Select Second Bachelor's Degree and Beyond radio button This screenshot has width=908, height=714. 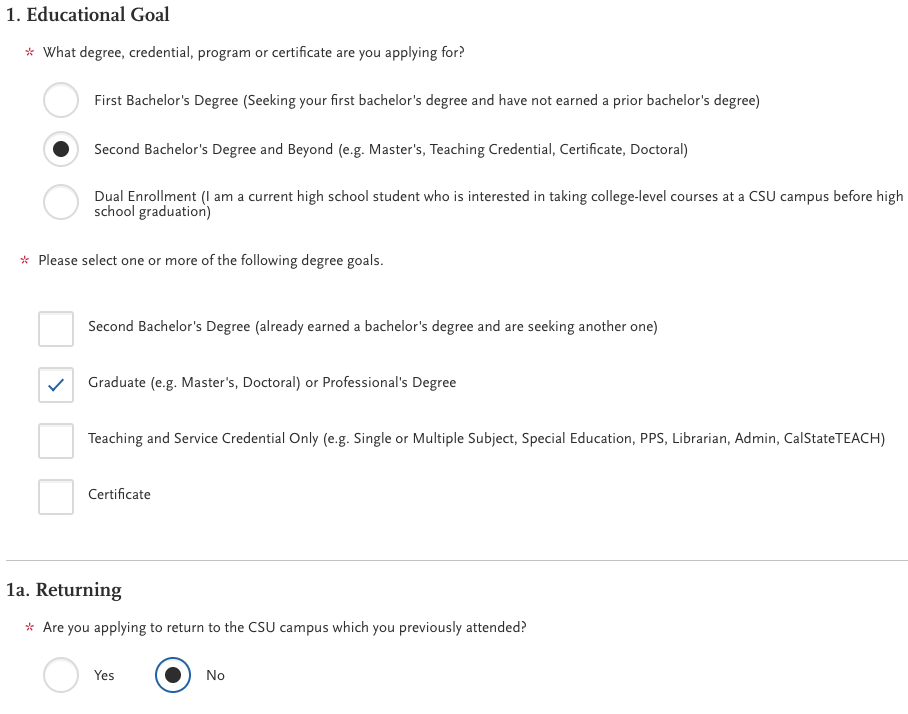click(x=61, y=149)
